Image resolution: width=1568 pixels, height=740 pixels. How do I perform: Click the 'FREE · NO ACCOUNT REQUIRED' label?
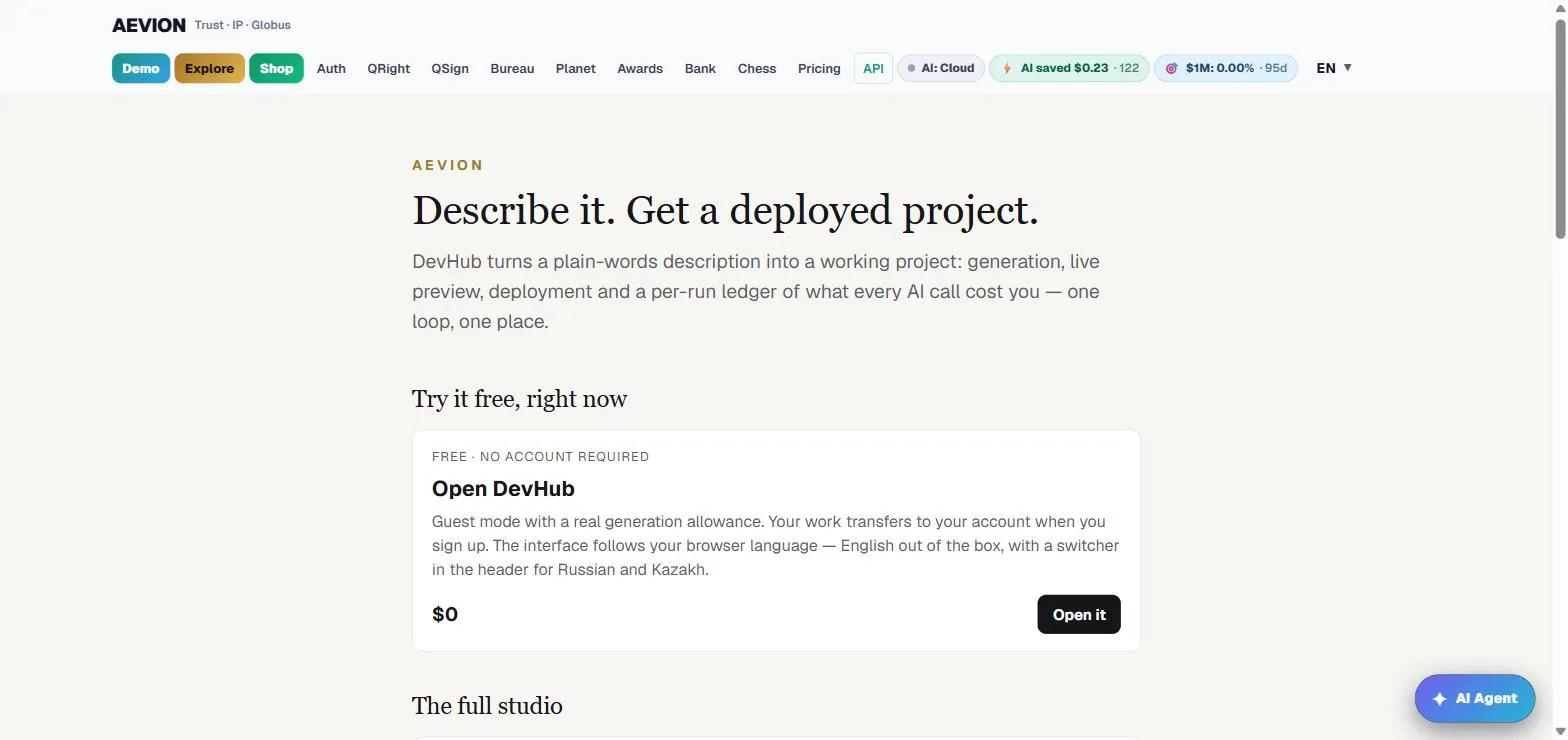[540, 456]
